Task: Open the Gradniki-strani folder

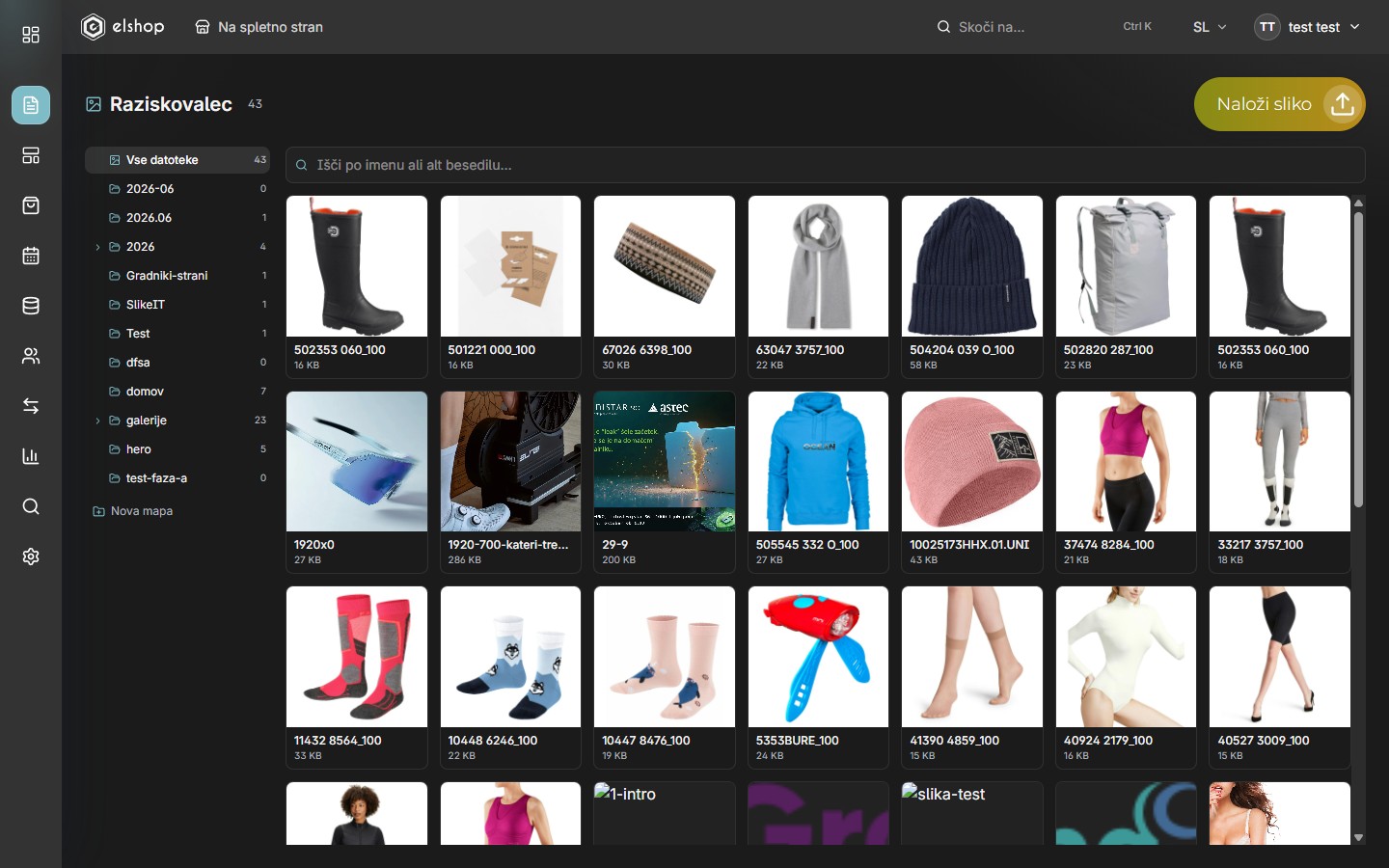Action: pyautogui.click(x=177, y=276)
